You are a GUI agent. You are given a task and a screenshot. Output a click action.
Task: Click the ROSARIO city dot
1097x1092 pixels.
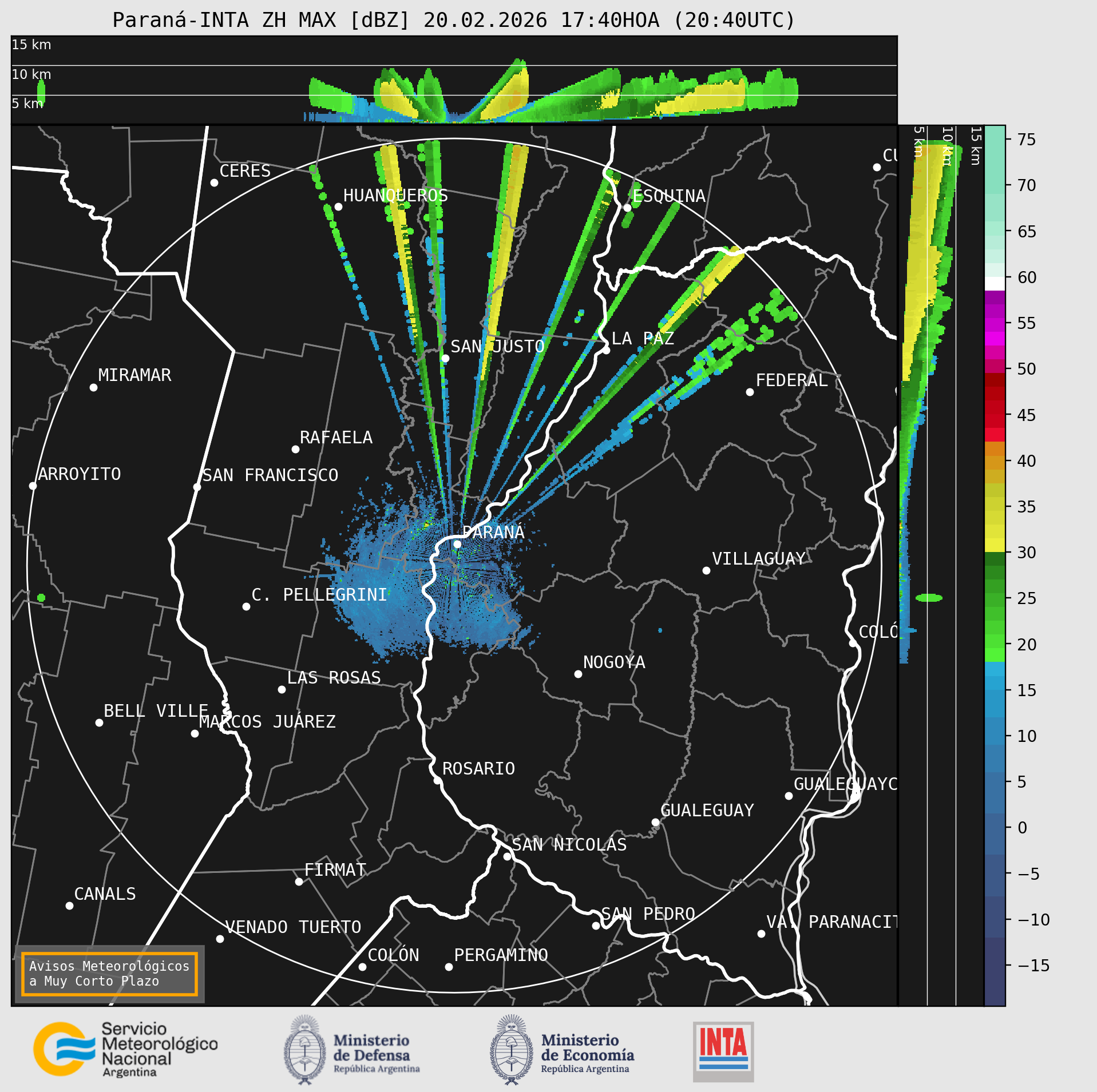pos(437,780)
